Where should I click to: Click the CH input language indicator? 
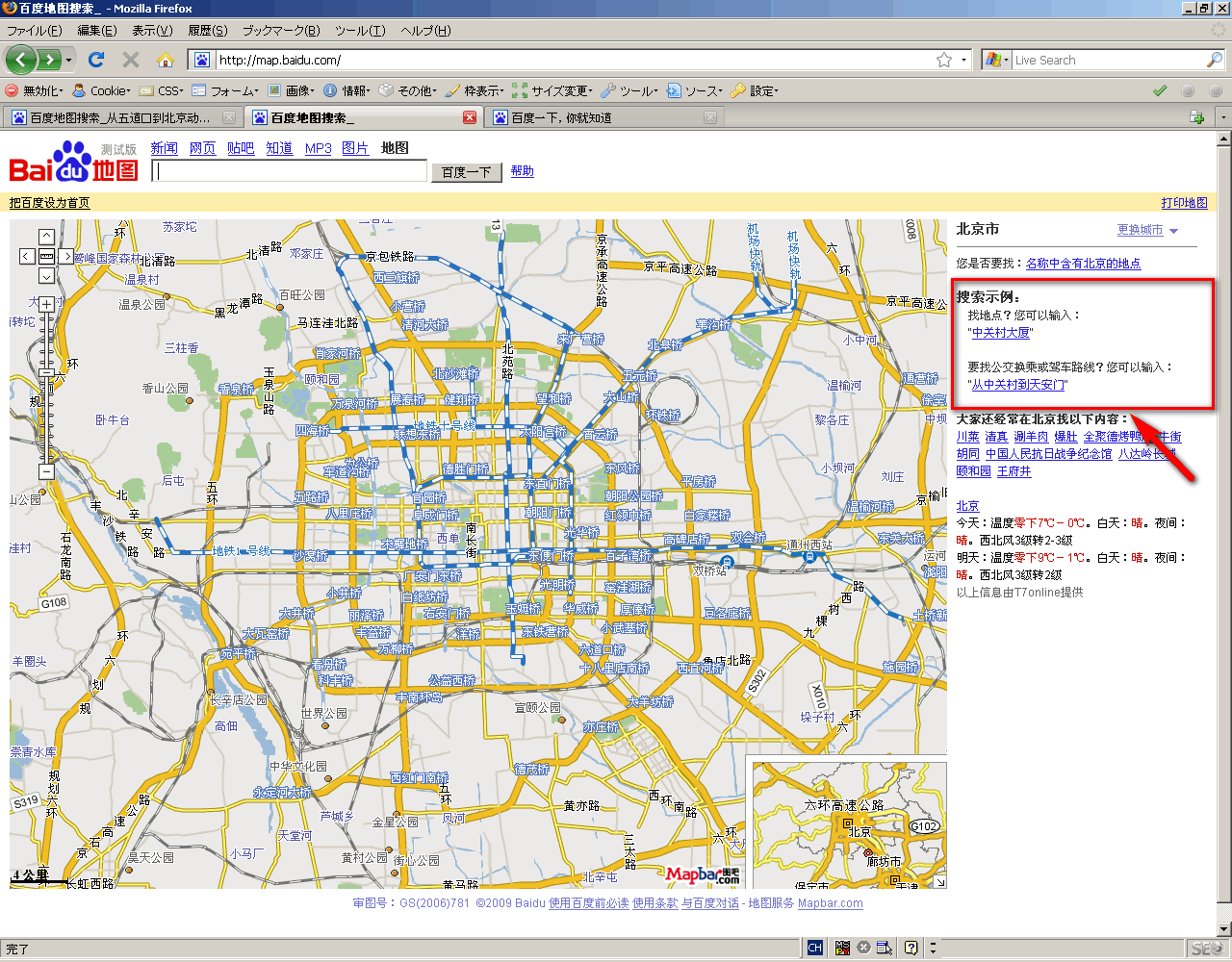click(x=815, y=948)
